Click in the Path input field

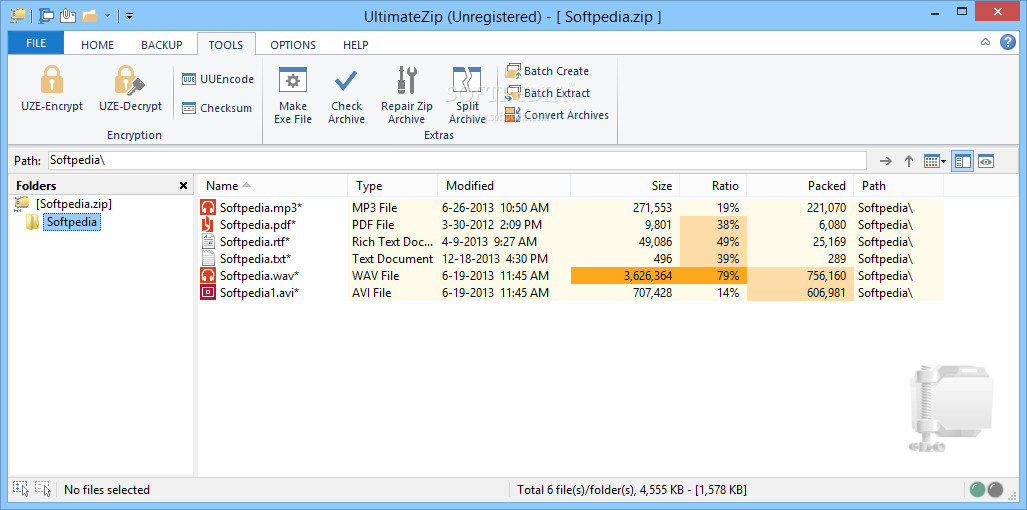pos(457,160)
